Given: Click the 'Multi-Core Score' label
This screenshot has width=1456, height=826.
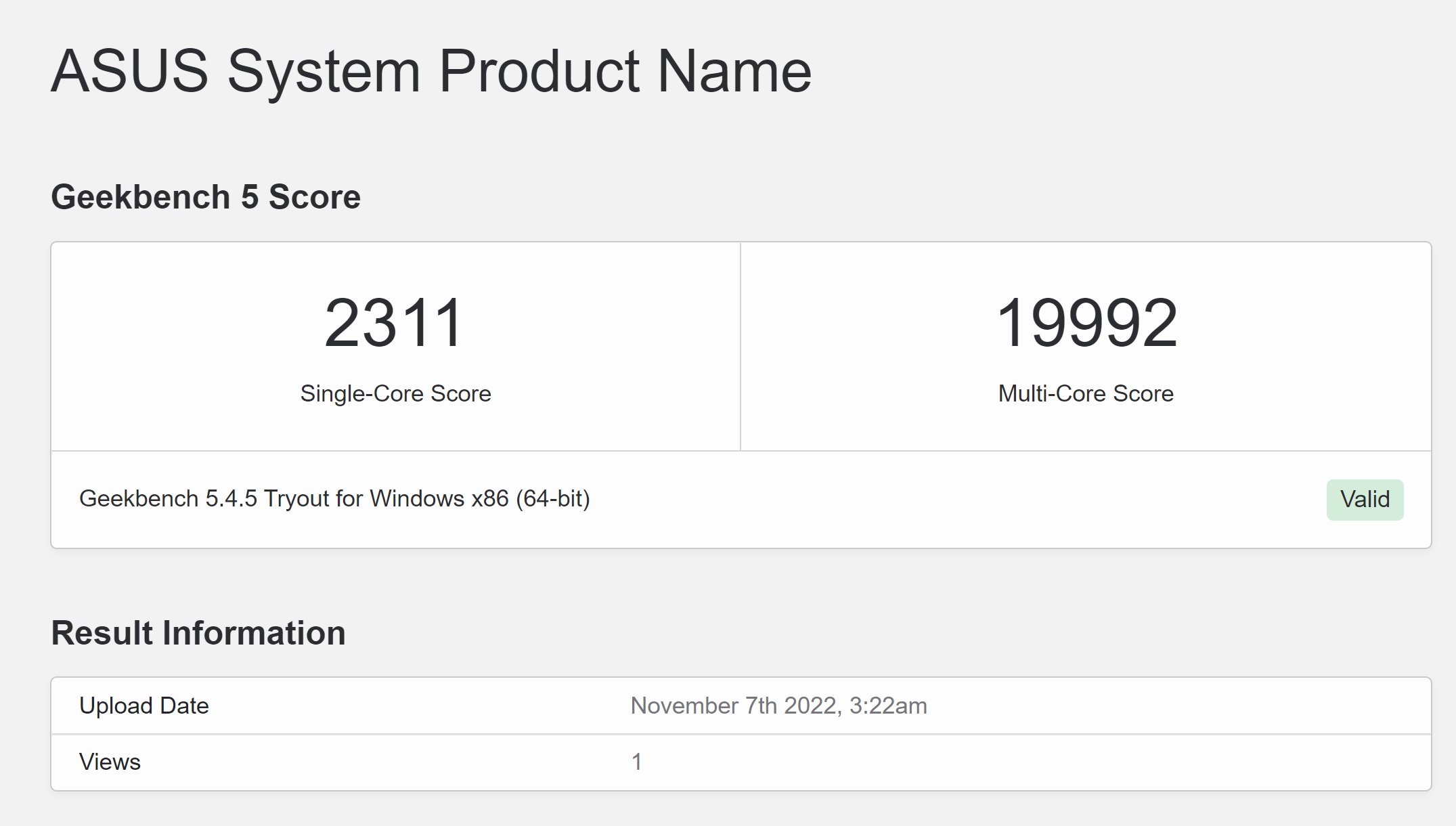Looking at the screenshot, I should pyautogui.click(x=1086, y=393).
